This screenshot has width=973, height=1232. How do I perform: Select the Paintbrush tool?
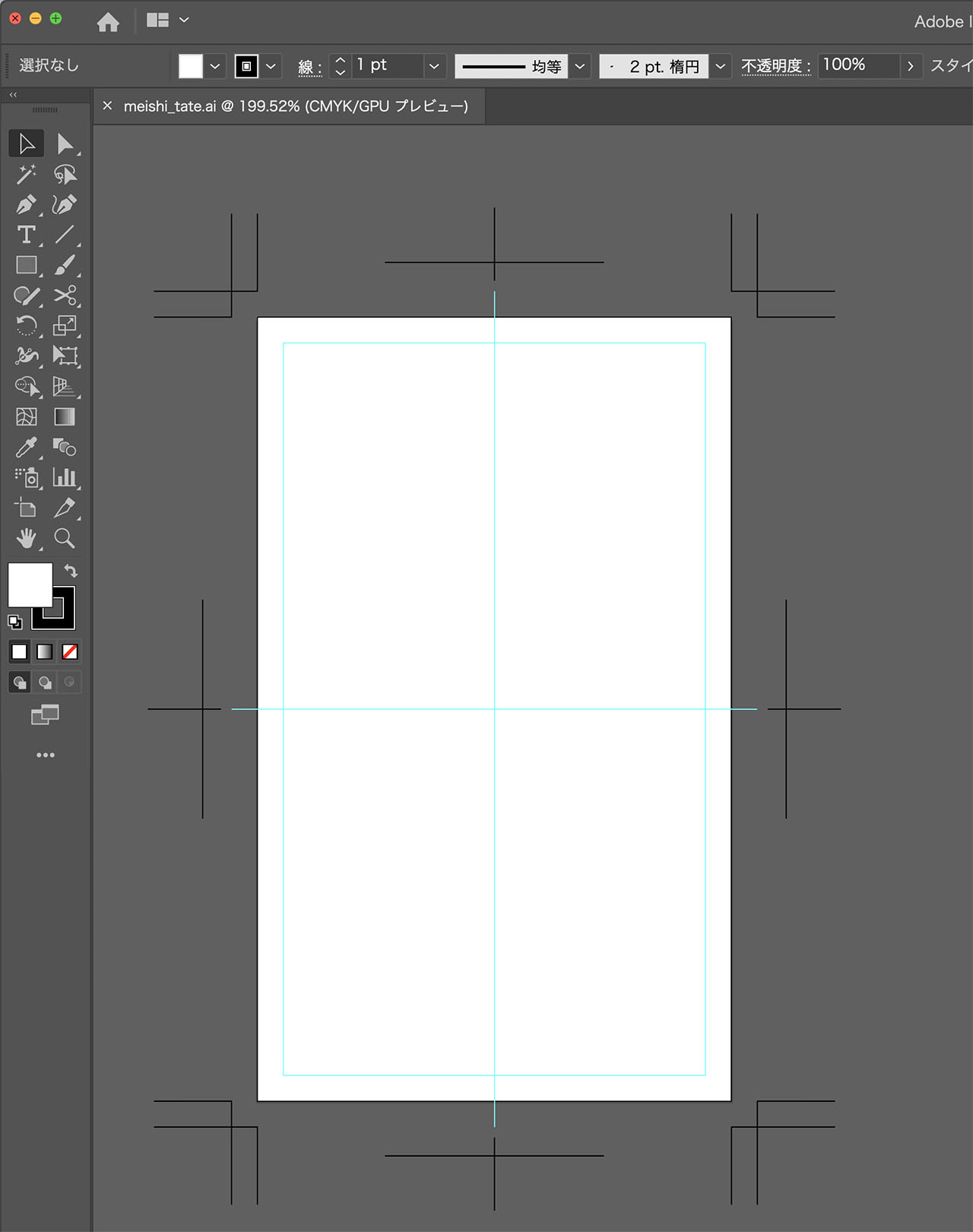pos(65,265)
